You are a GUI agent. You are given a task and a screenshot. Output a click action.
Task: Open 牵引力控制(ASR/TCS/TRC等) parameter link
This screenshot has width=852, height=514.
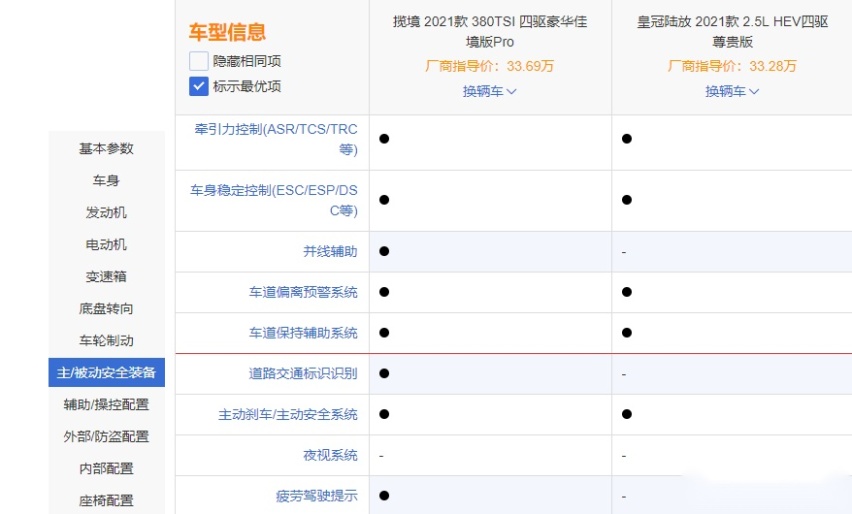(276, 139)
